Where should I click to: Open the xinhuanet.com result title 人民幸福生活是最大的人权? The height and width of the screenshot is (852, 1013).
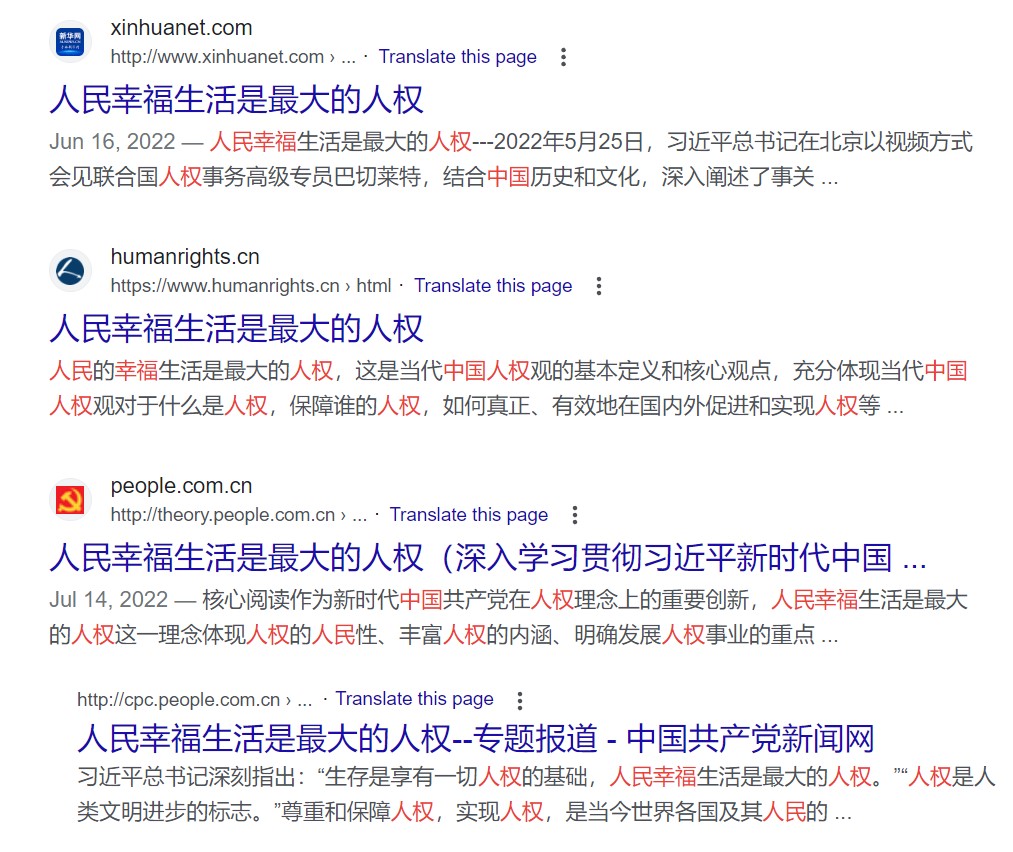coord(236,100)
